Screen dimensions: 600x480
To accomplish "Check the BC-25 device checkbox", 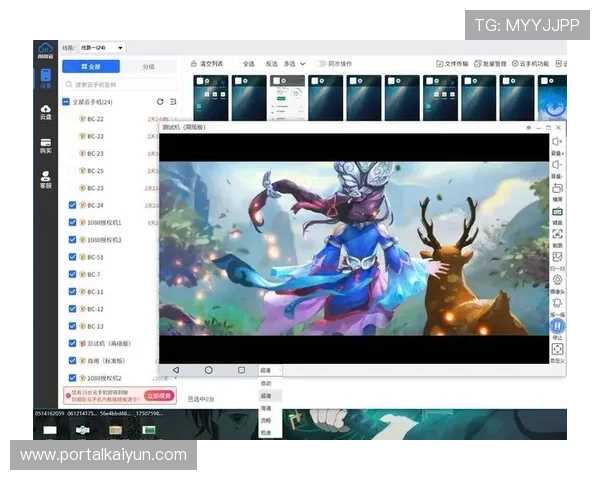I will (x=72, y=171).
